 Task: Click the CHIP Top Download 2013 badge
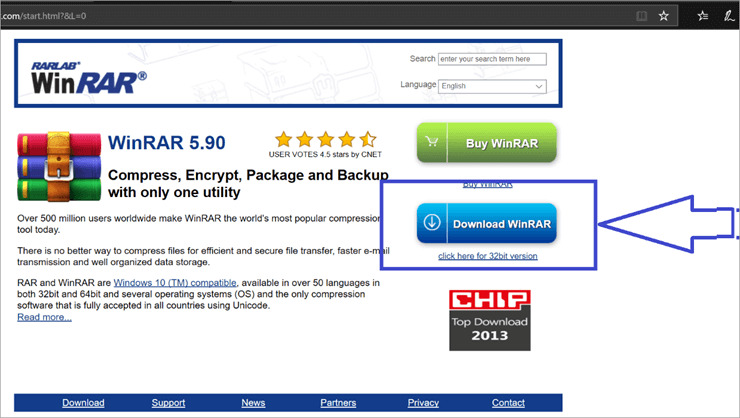489,320
